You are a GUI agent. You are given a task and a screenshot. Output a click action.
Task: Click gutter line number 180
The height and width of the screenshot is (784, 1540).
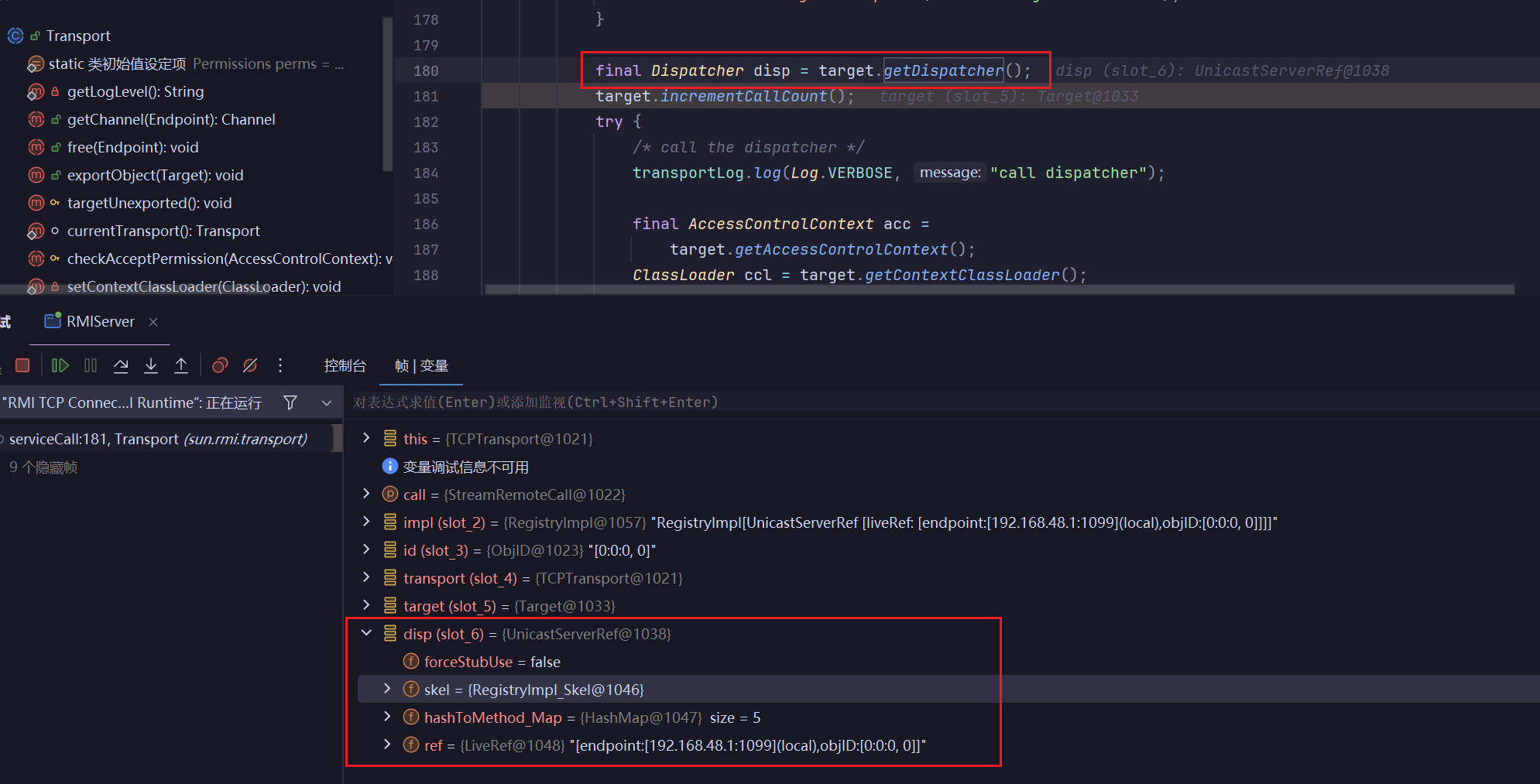click(426, 70)
